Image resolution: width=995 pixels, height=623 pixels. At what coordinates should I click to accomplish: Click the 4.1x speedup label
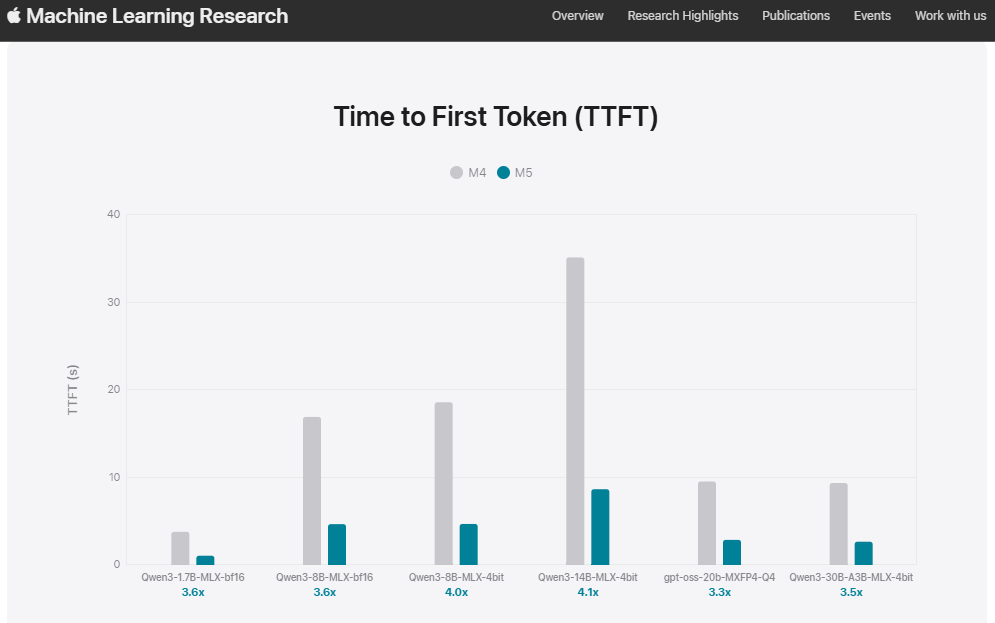pyautogui.click(x=588, y=592)
